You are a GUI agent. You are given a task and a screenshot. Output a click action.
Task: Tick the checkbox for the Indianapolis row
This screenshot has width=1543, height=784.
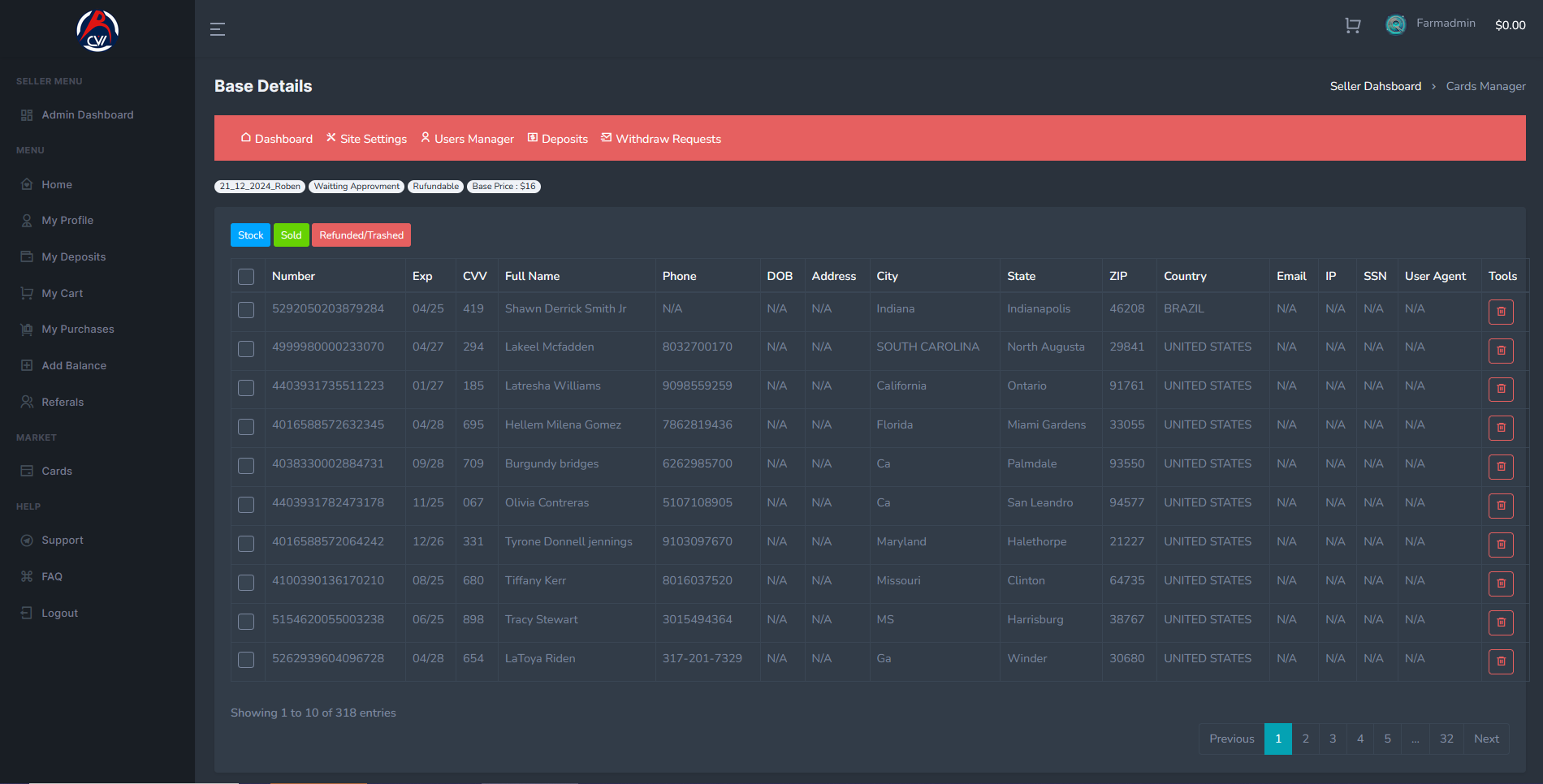point(246,310)
